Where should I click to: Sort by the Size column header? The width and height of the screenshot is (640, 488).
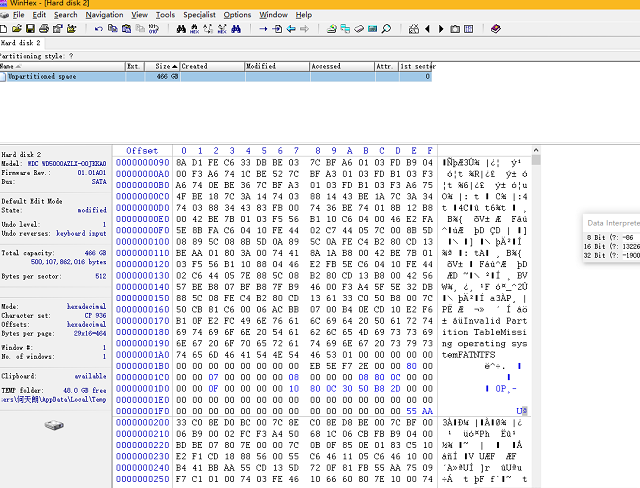(x=162, y=66)
